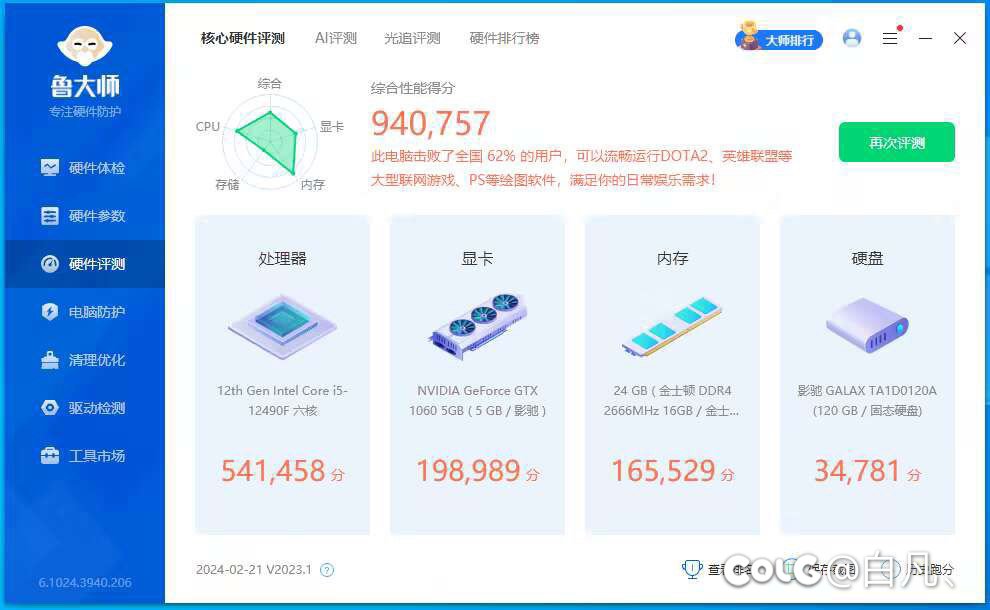Click the 处理器 card heading
990x610 pixels.
click(x=282, y=258)
